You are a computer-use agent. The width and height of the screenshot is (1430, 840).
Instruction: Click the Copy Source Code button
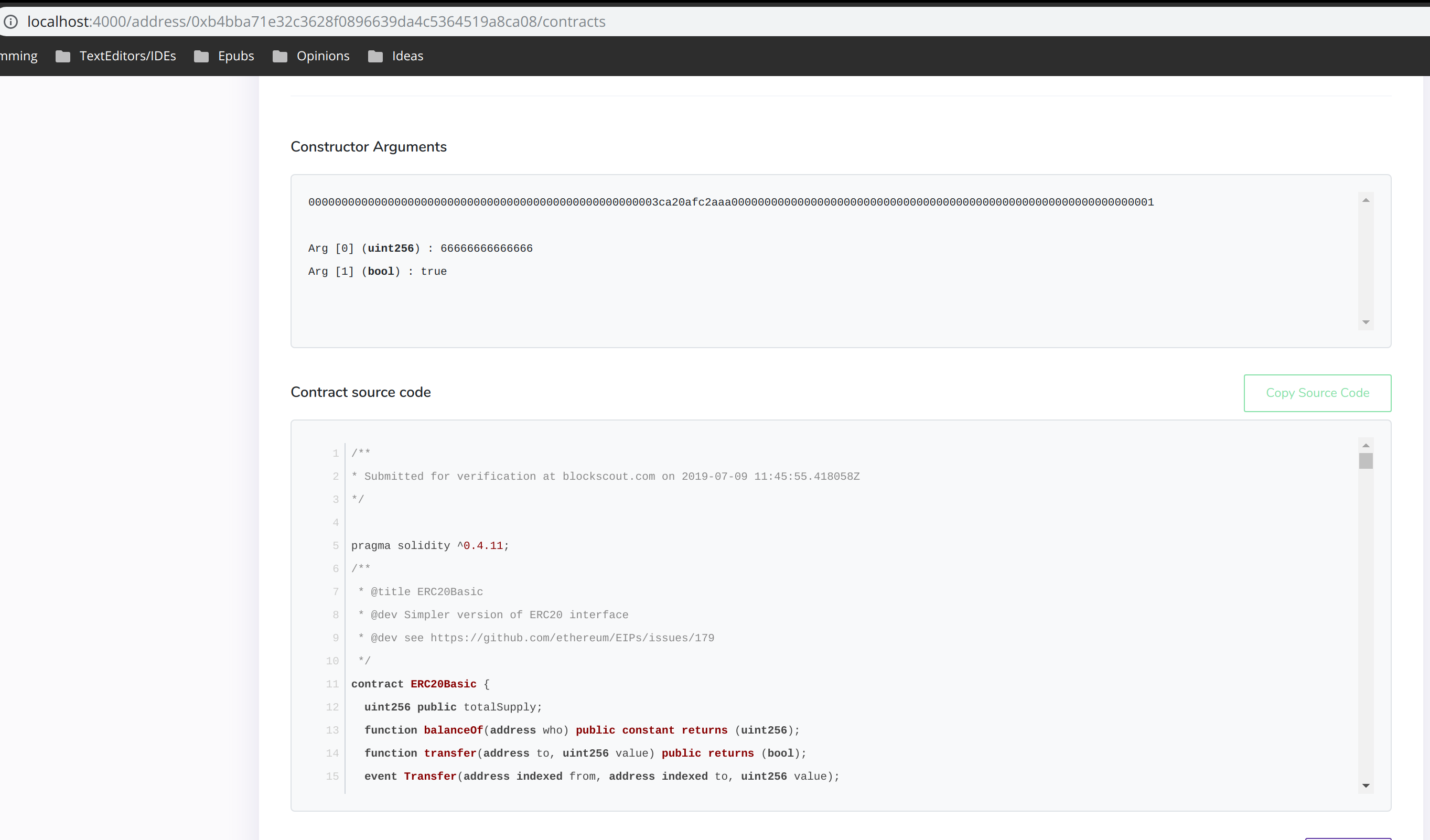coord(1317,392)
